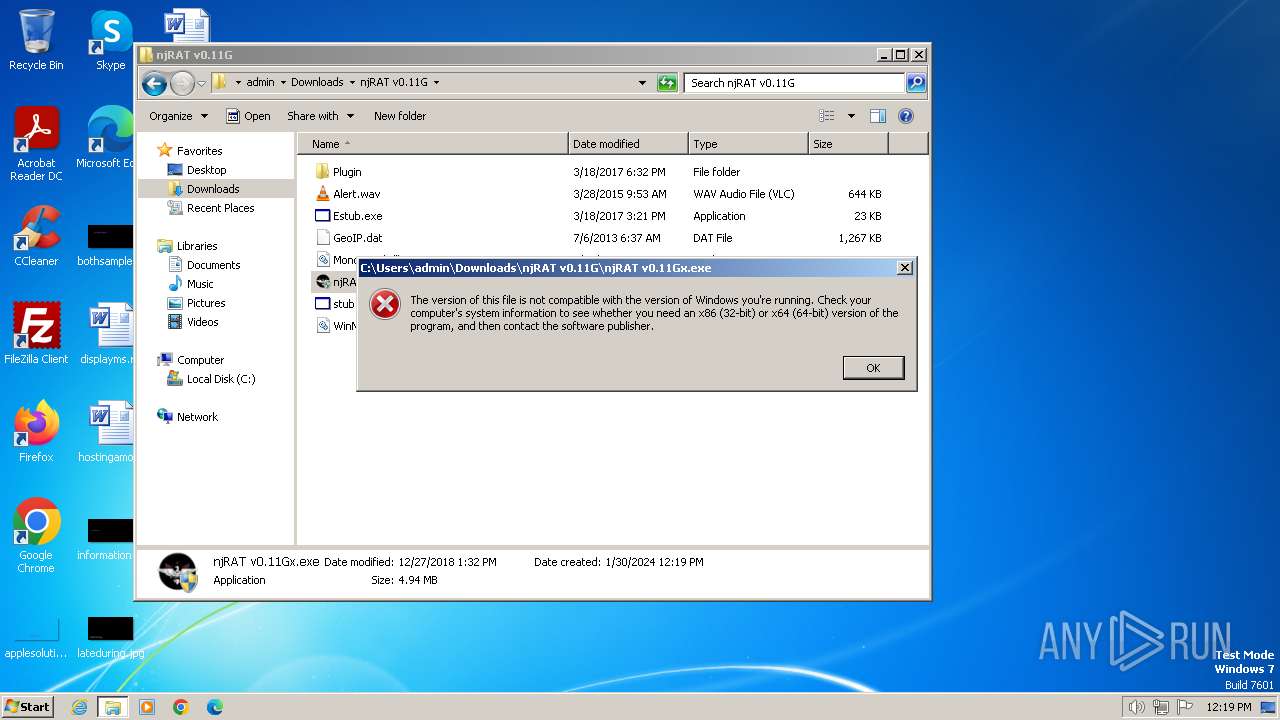Click the Favorites group in navigation pane
The height and width of the screenshot is (720, 1280).
click(199, 151)
